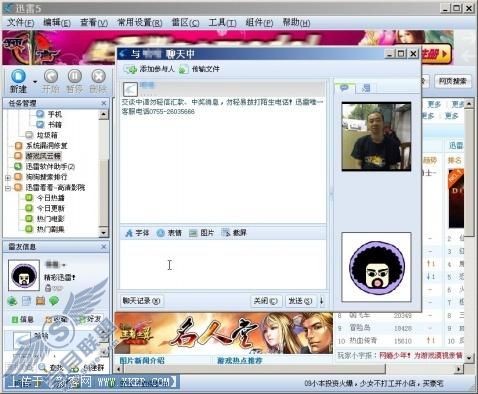Open the dropdown arrow beside 新建
The width and height of the screenshot is (478, 394).
point(35,82)
